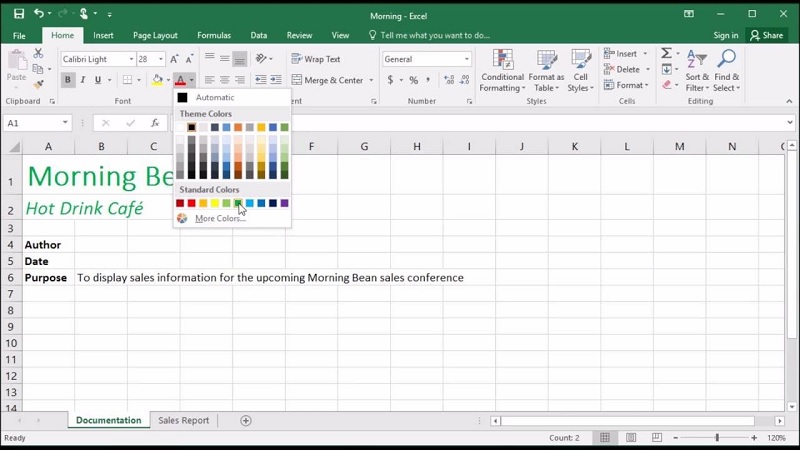
Task: Click the Tell me what you want search box
Action: [x=435, y=35]
